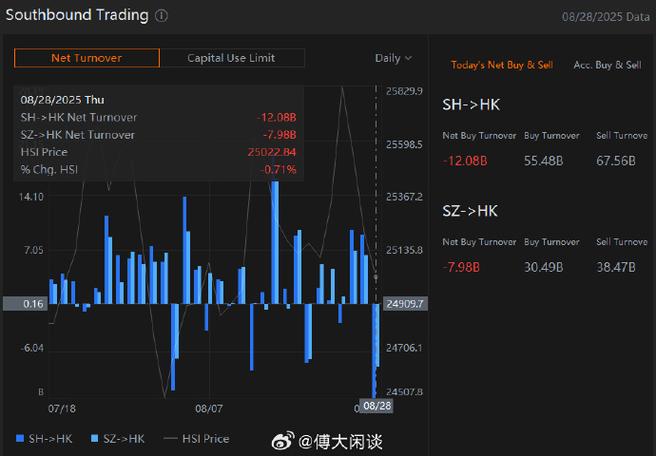The image size is (656, 456).
Task: Click the Southbound Trading title
Action: click(76, 16)
